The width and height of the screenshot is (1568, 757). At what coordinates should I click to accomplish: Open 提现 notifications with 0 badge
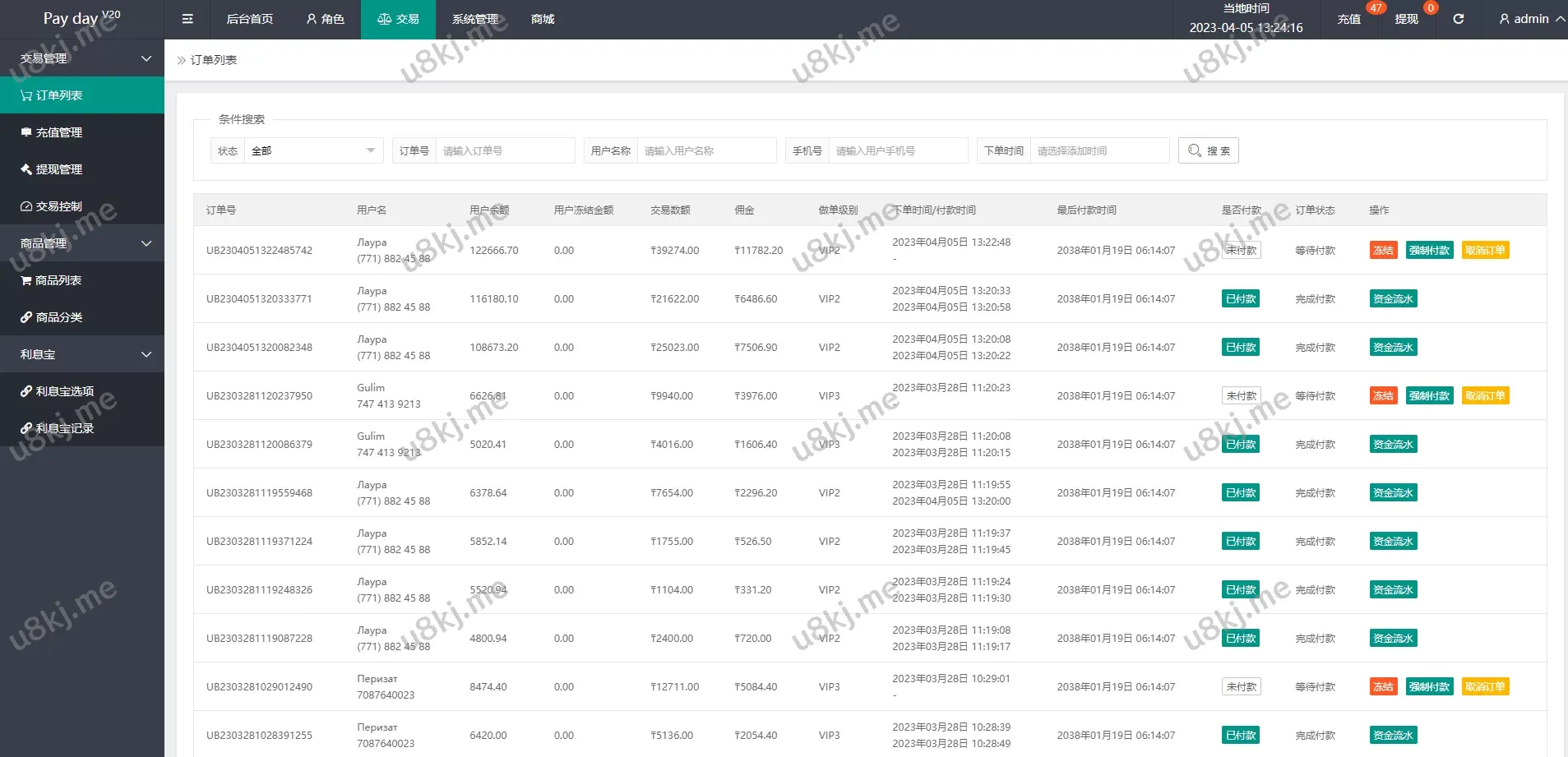click(x=1406, y=19)
